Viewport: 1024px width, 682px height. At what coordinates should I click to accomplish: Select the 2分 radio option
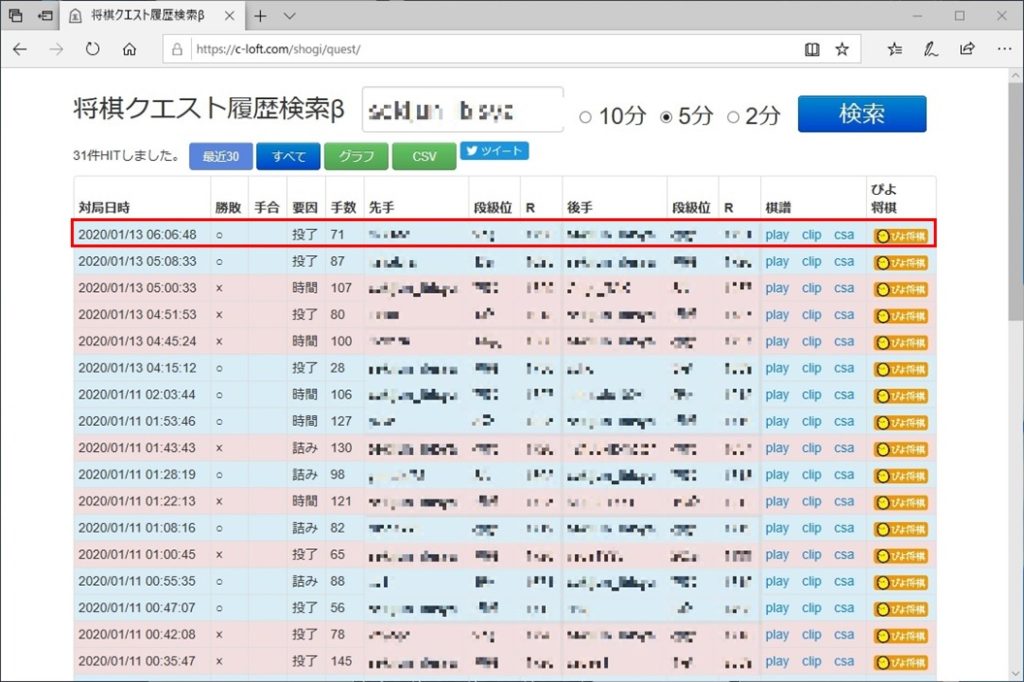(733, 117)
